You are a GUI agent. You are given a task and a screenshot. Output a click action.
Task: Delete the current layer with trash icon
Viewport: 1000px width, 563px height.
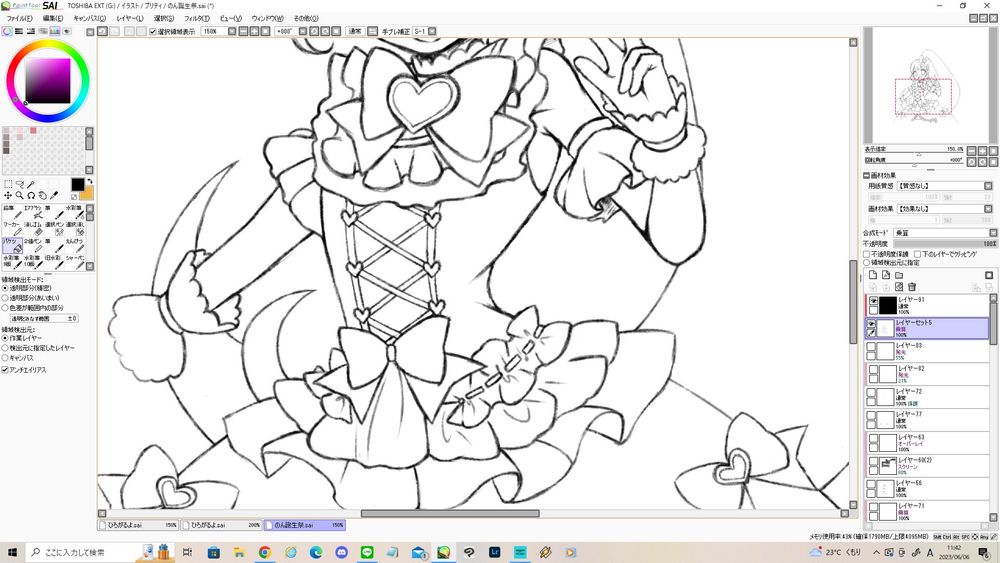click(912, 287)
